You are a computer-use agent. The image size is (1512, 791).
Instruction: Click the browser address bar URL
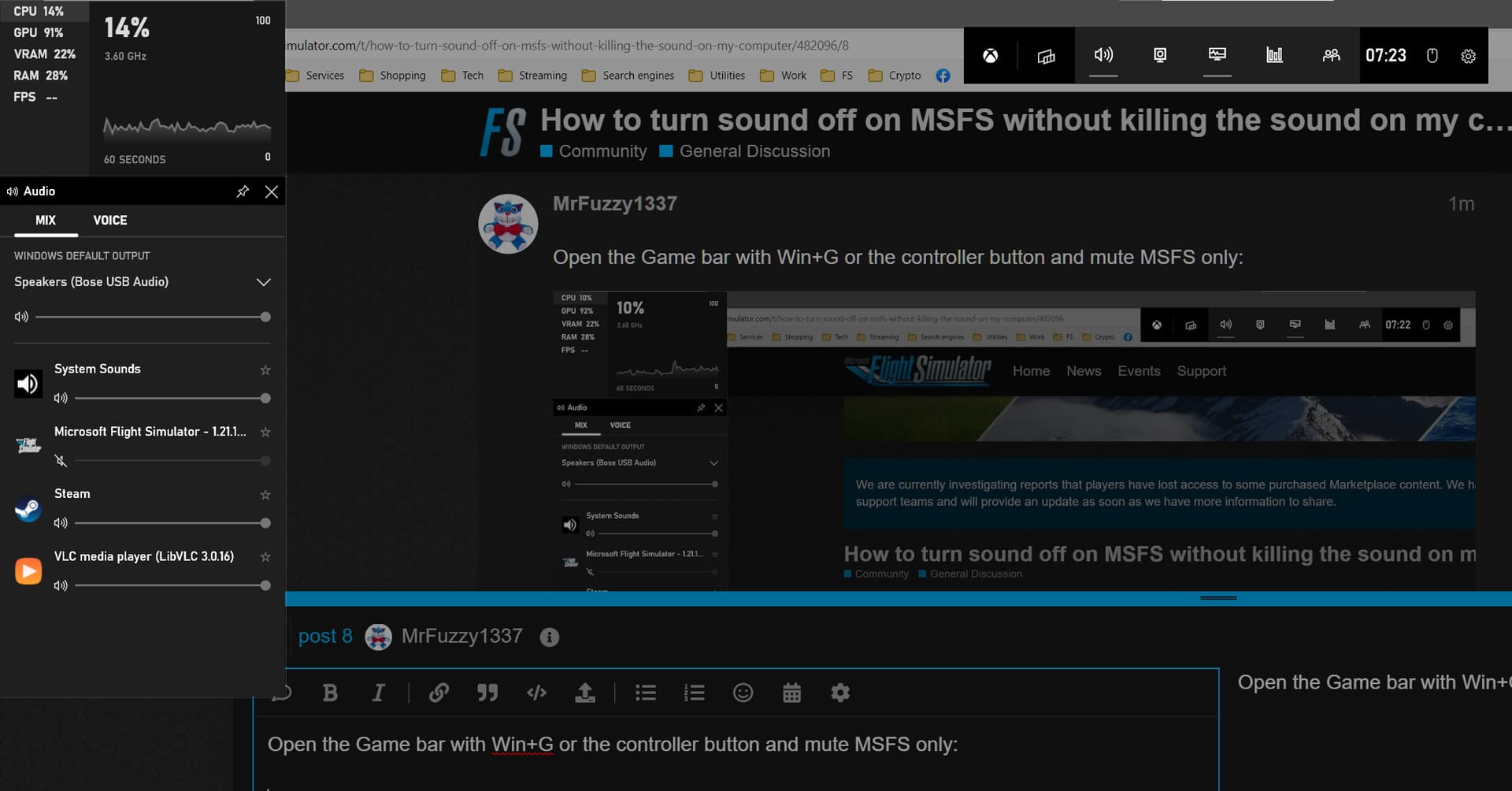[x=568, y=46]
